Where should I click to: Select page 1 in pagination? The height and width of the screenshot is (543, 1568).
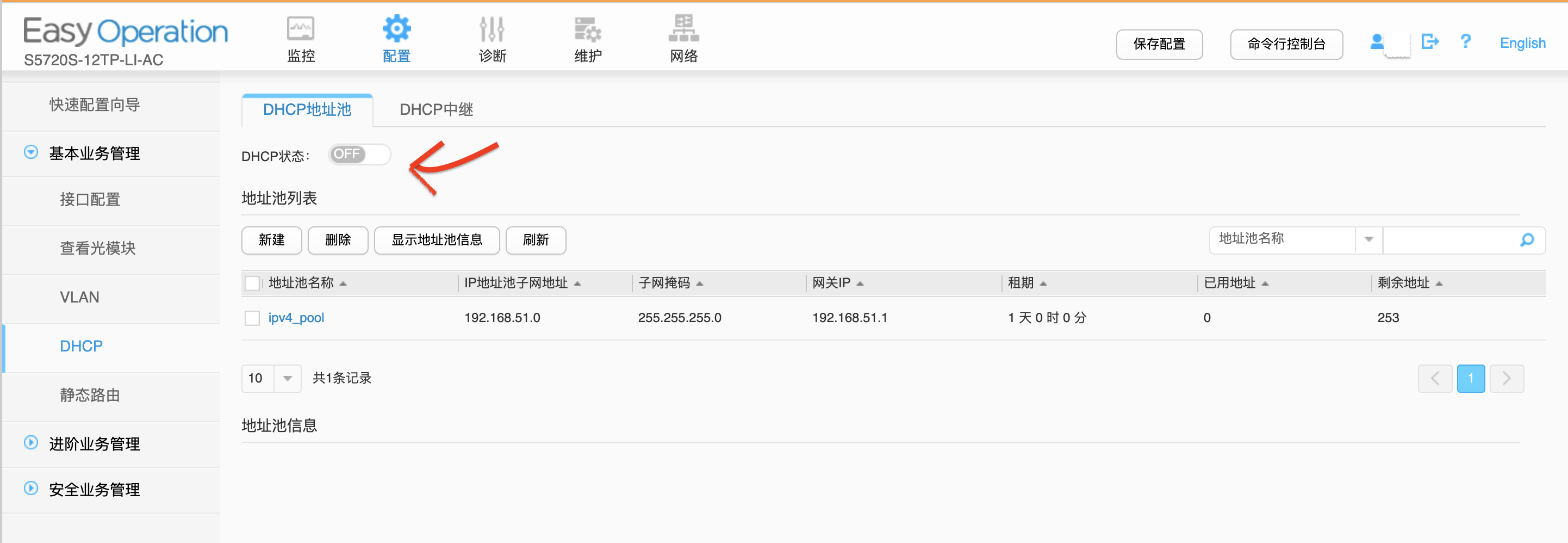[1471, 379]
